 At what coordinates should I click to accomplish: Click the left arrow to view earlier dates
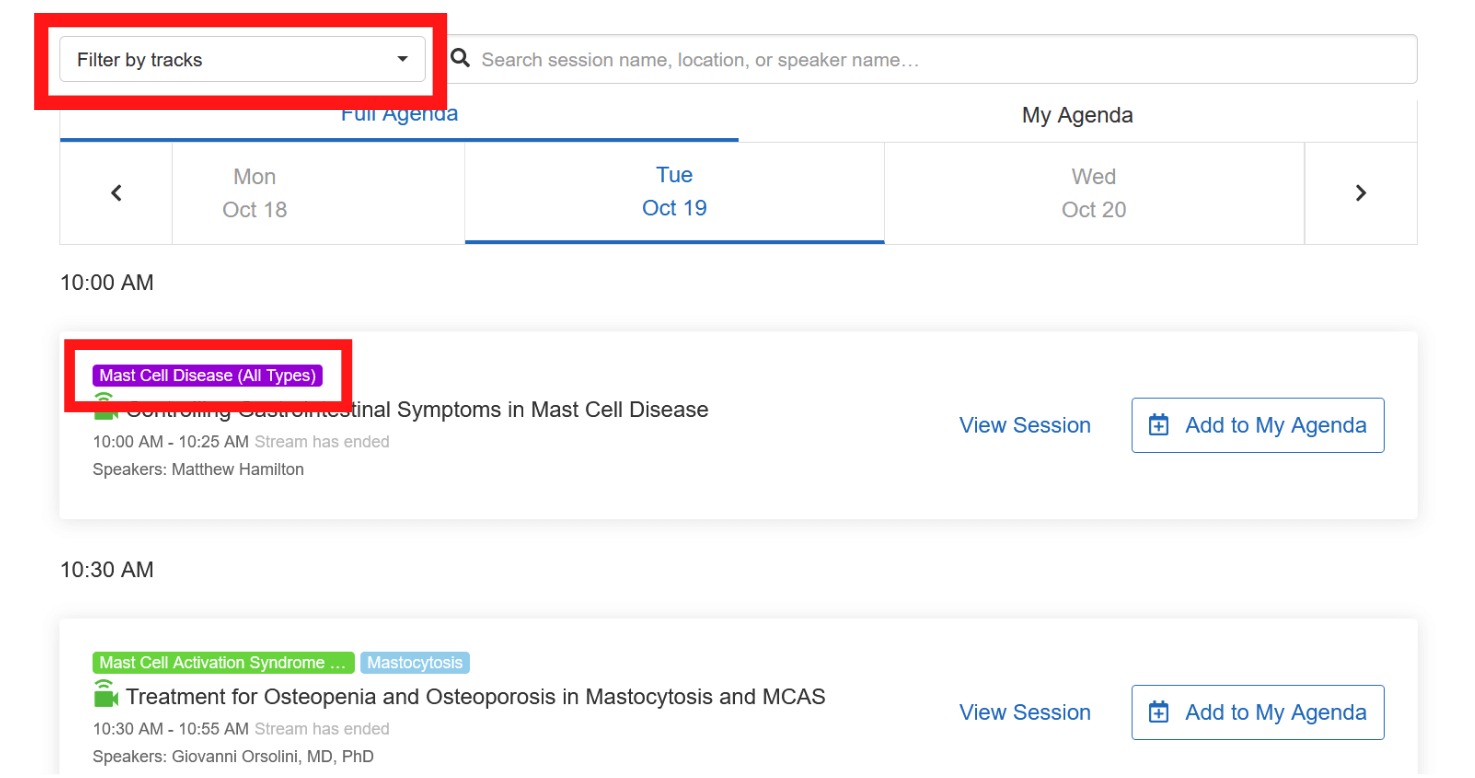coord(116,192)
